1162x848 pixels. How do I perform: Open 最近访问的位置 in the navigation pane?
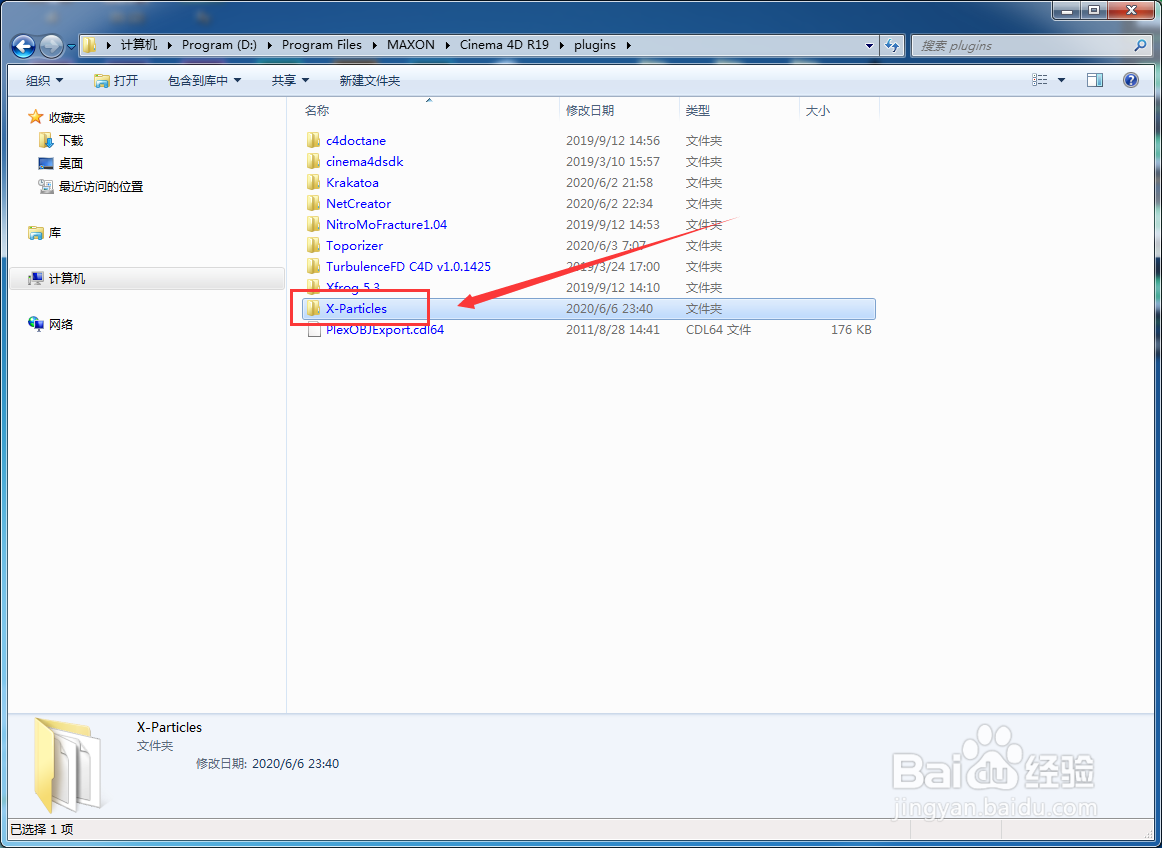(101, 186)
